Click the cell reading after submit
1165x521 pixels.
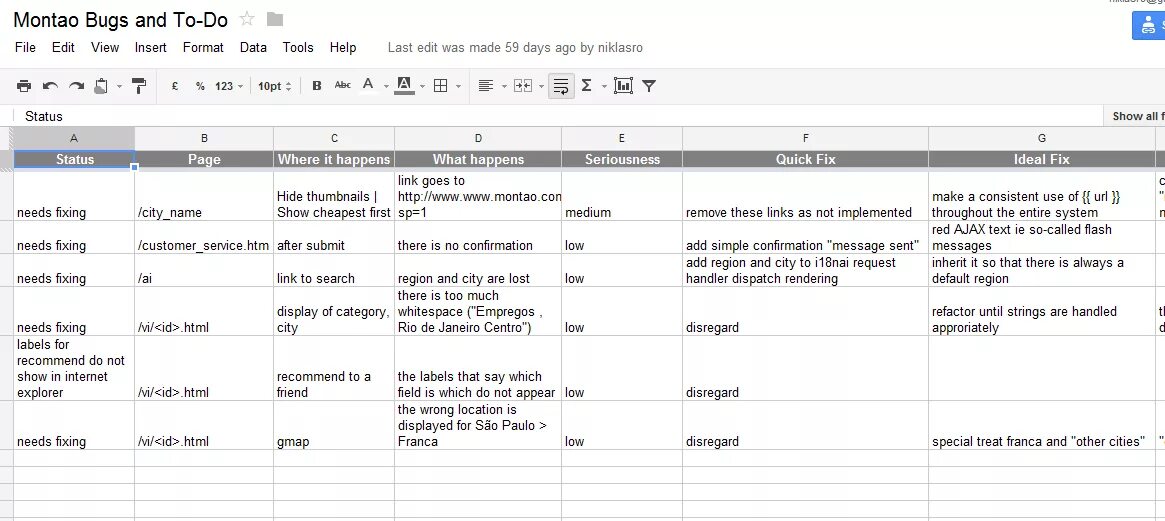pos(334,237)
